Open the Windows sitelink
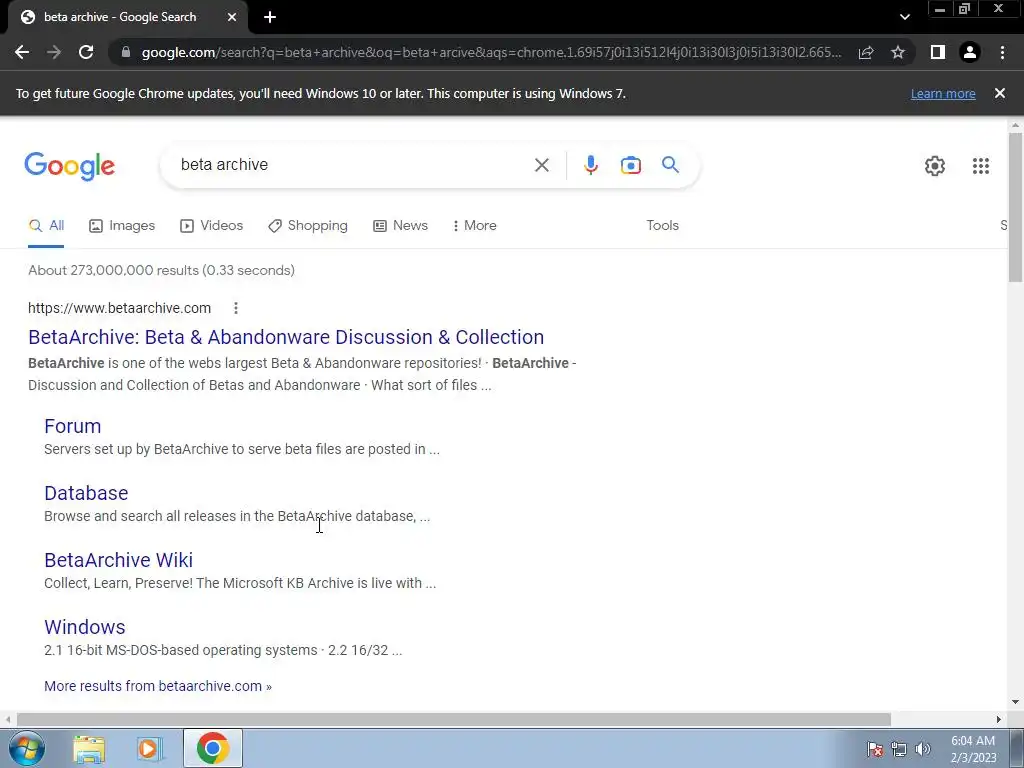 click(85, 627)
